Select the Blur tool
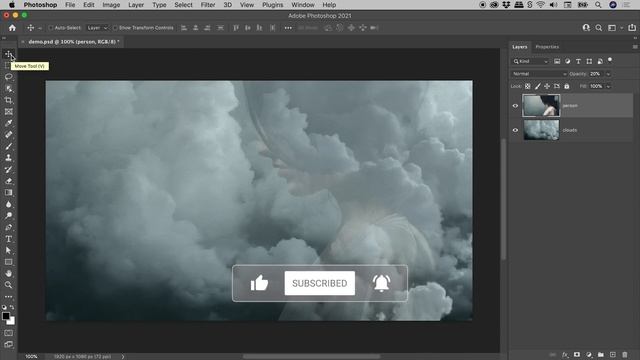The height and width of the screenshot is (360, 640). click(x=8, y=204)
